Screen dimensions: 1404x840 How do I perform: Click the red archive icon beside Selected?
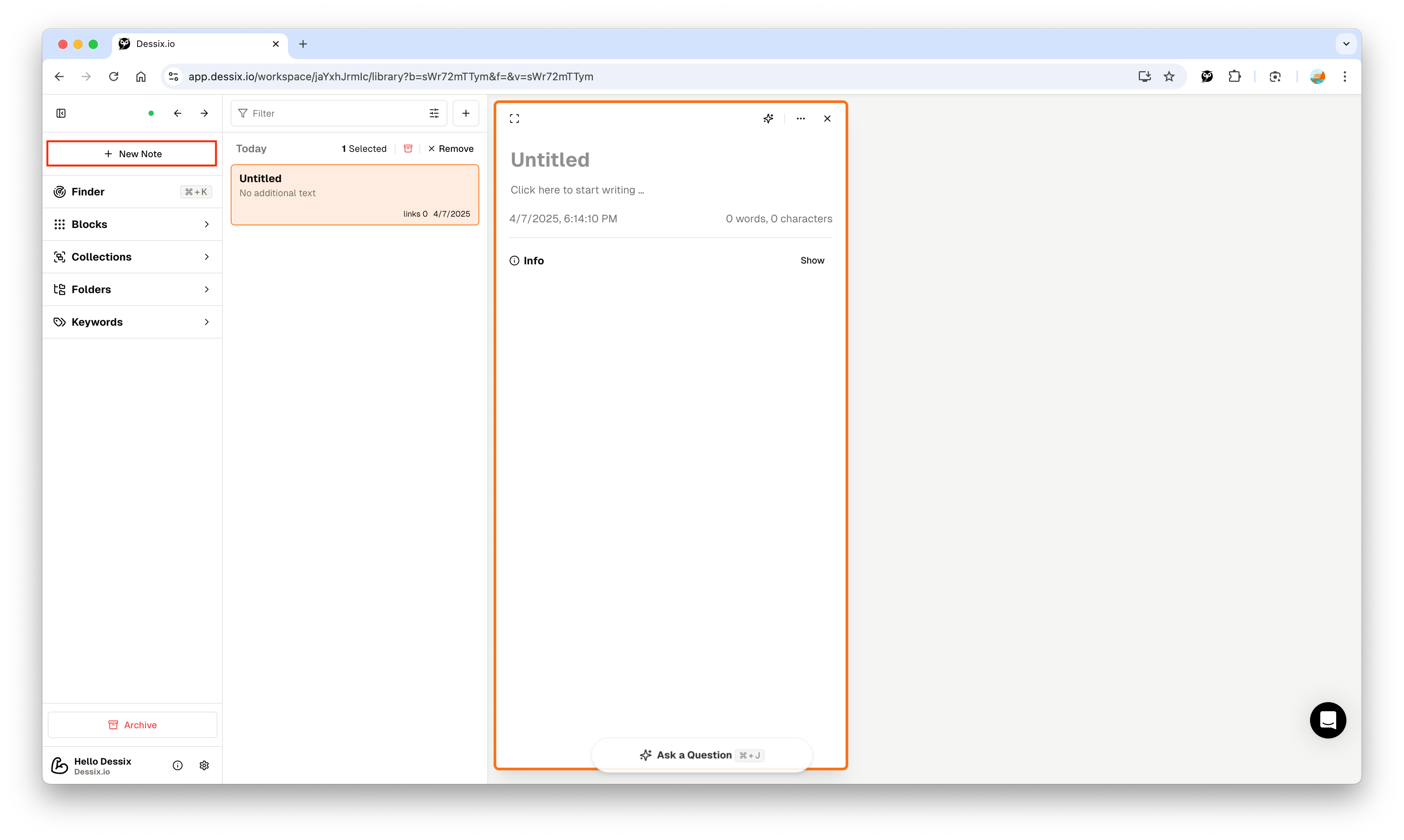tap(408, 148)
